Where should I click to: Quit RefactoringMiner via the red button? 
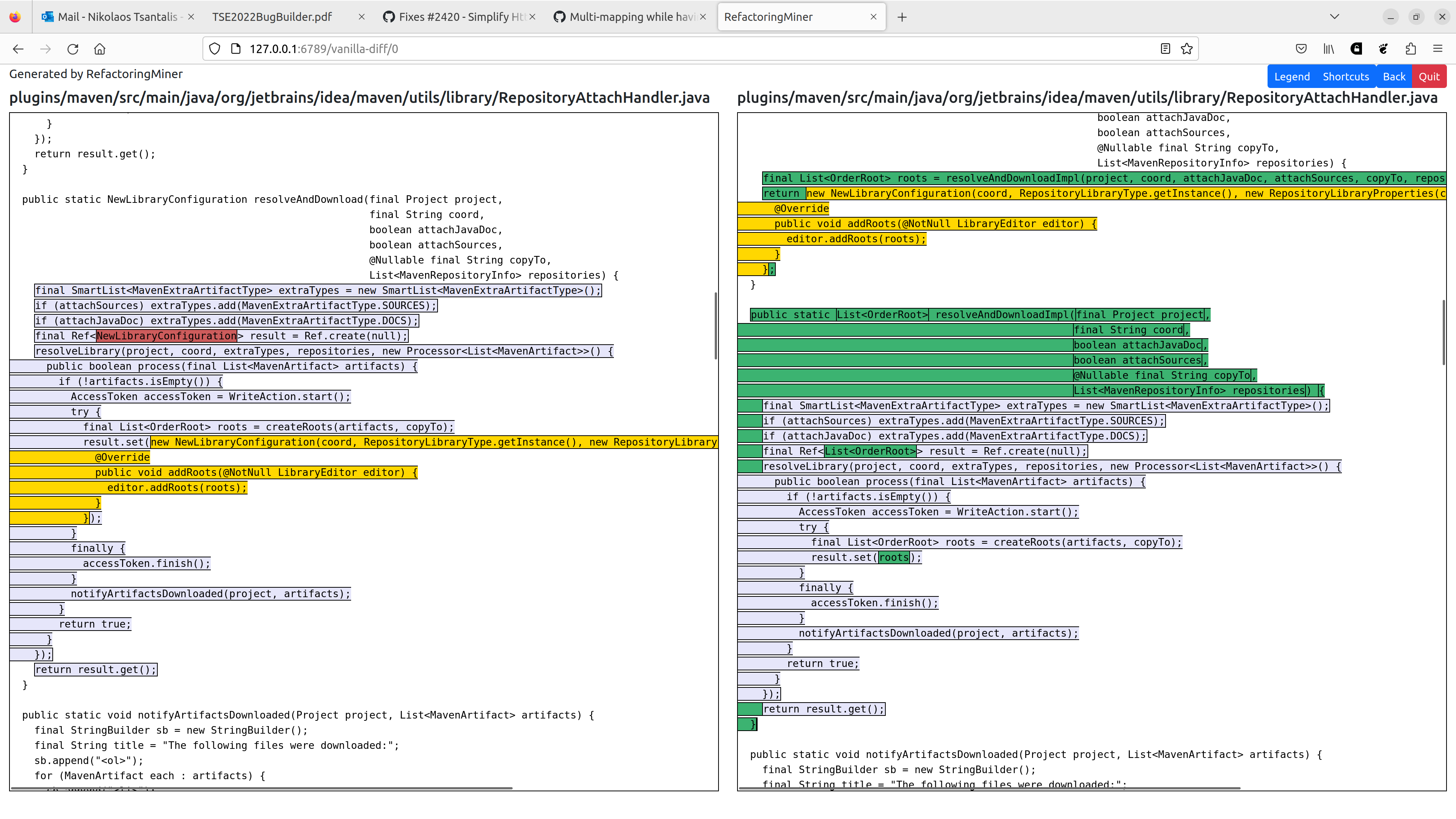(x=1429, y=76)
